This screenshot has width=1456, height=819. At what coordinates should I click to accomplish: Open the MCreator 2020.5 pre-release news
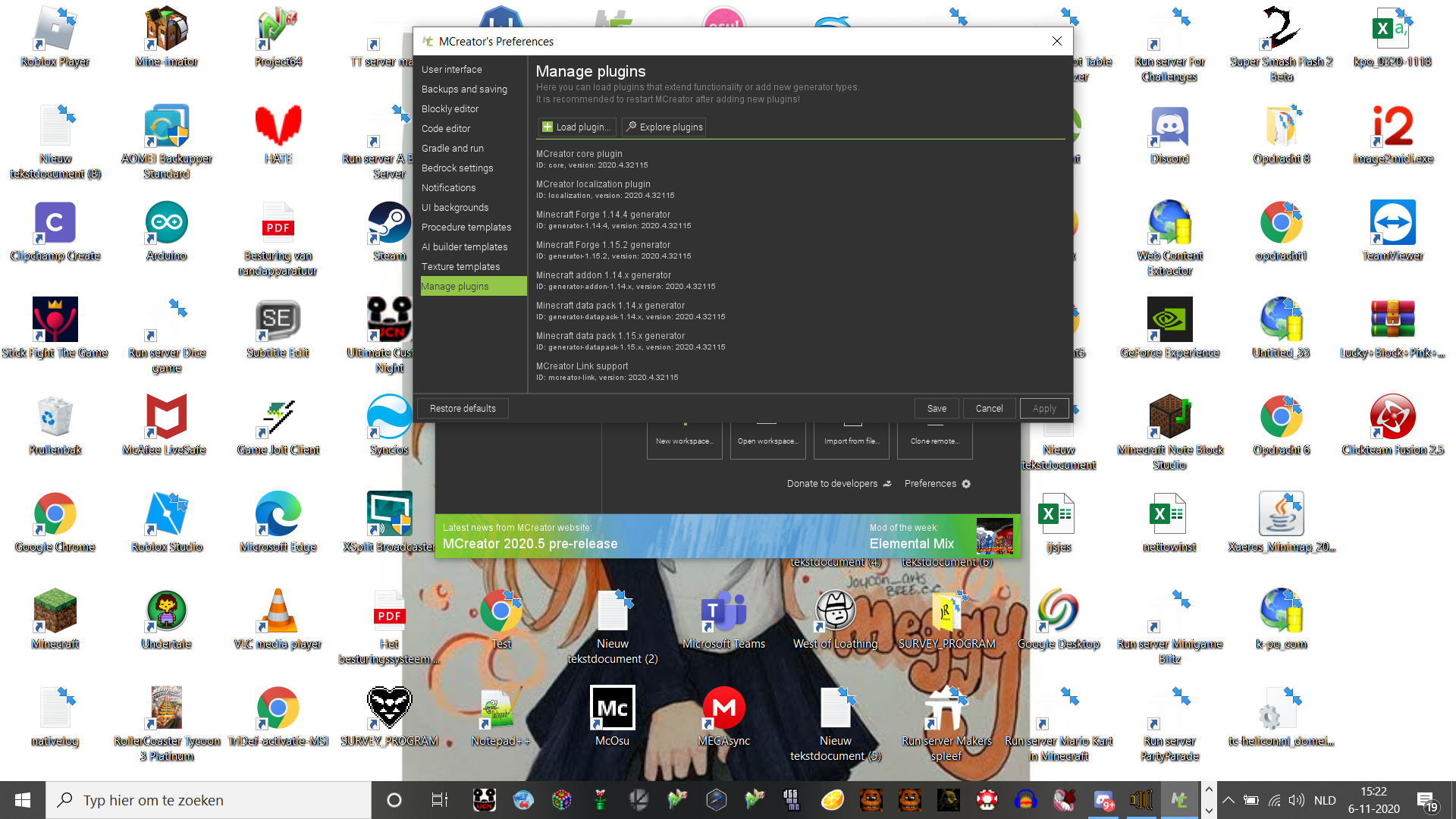[x=530, y=544]
